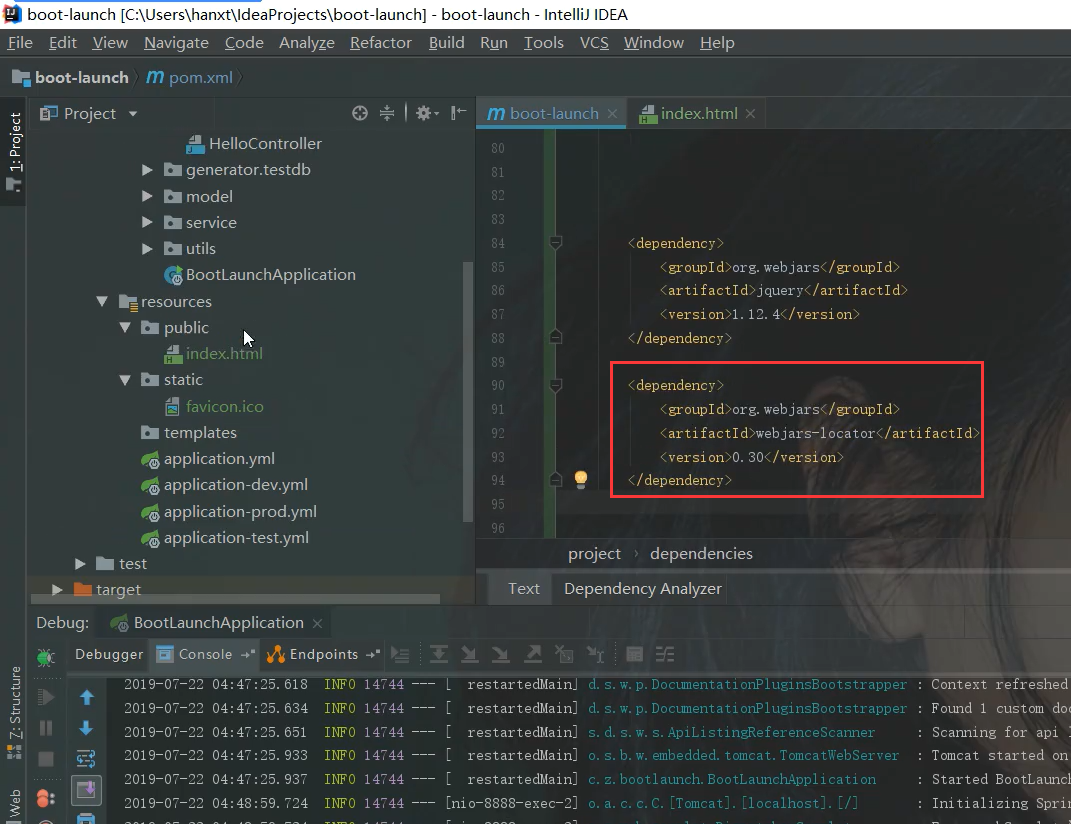Viewport: 1071px width, 824px height.
Task: Click the Run to Cursor debugger icon
Action: (596, 655)
